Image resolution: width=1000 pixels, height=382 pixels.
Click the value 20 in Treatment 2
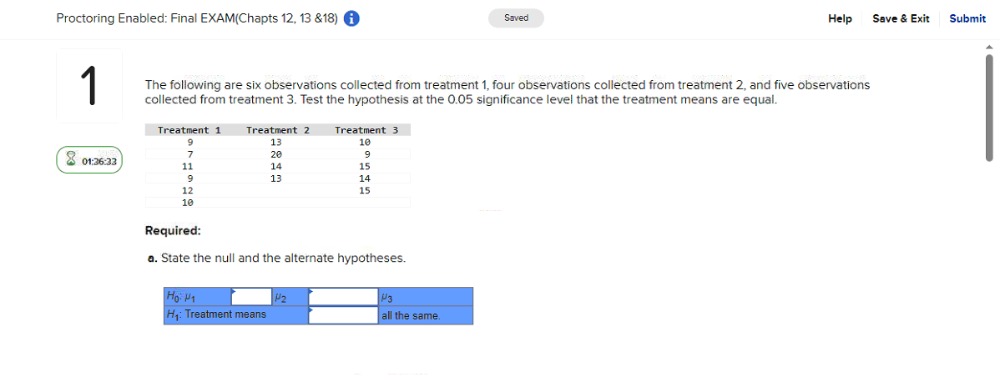click(x=277, y=154)
